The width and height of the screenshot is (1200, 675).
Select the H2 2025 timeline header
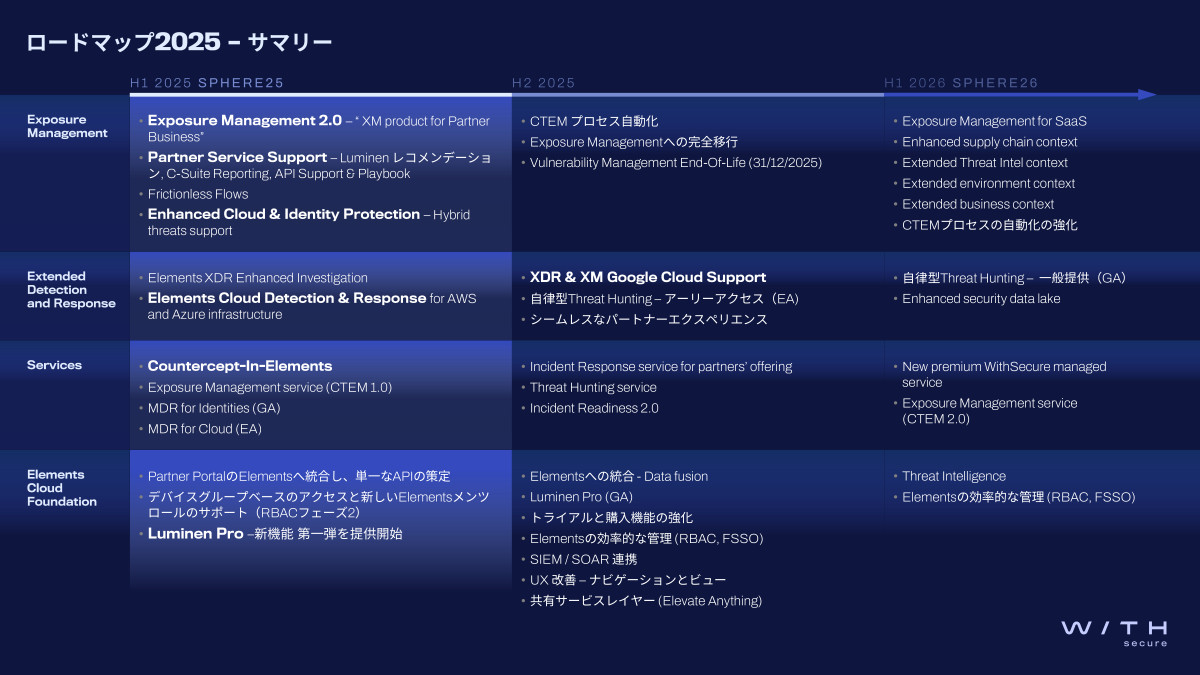(544, 83)
